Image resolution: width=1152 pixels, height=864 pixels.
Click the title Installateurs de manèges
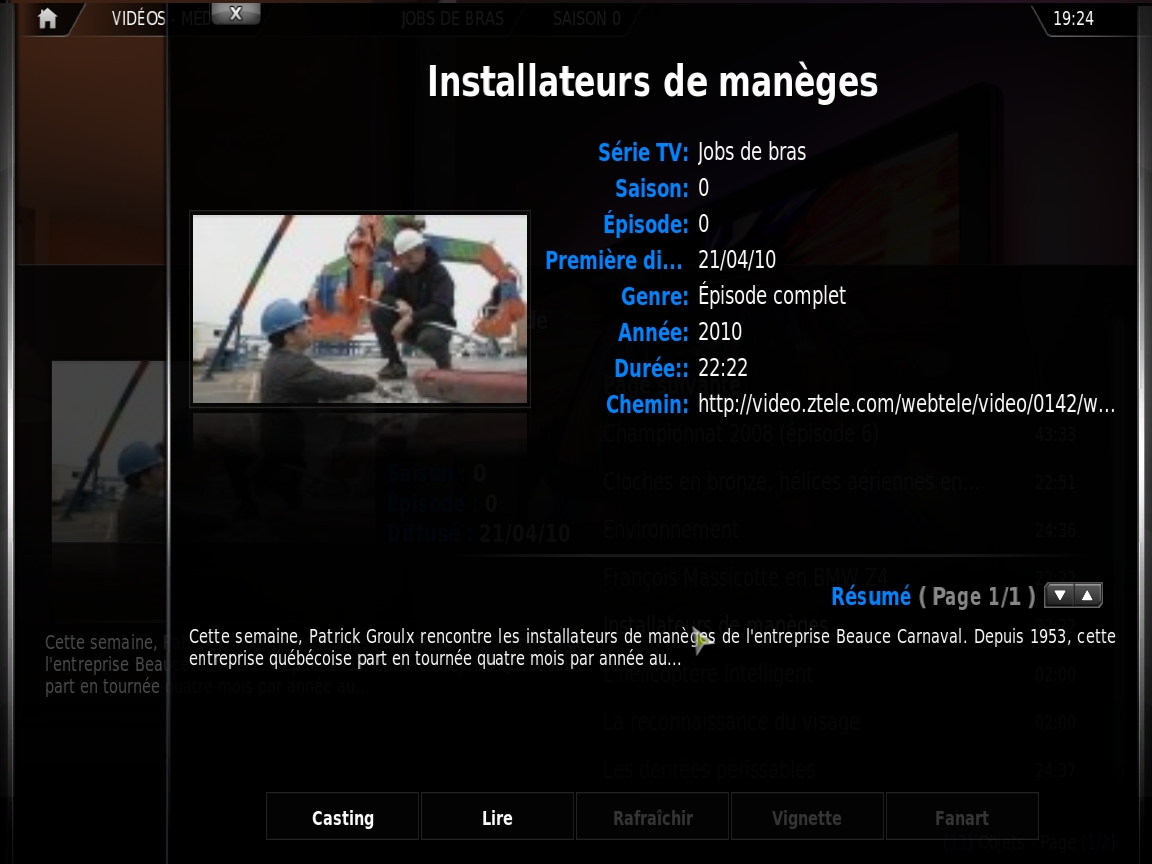coord(652,81)
